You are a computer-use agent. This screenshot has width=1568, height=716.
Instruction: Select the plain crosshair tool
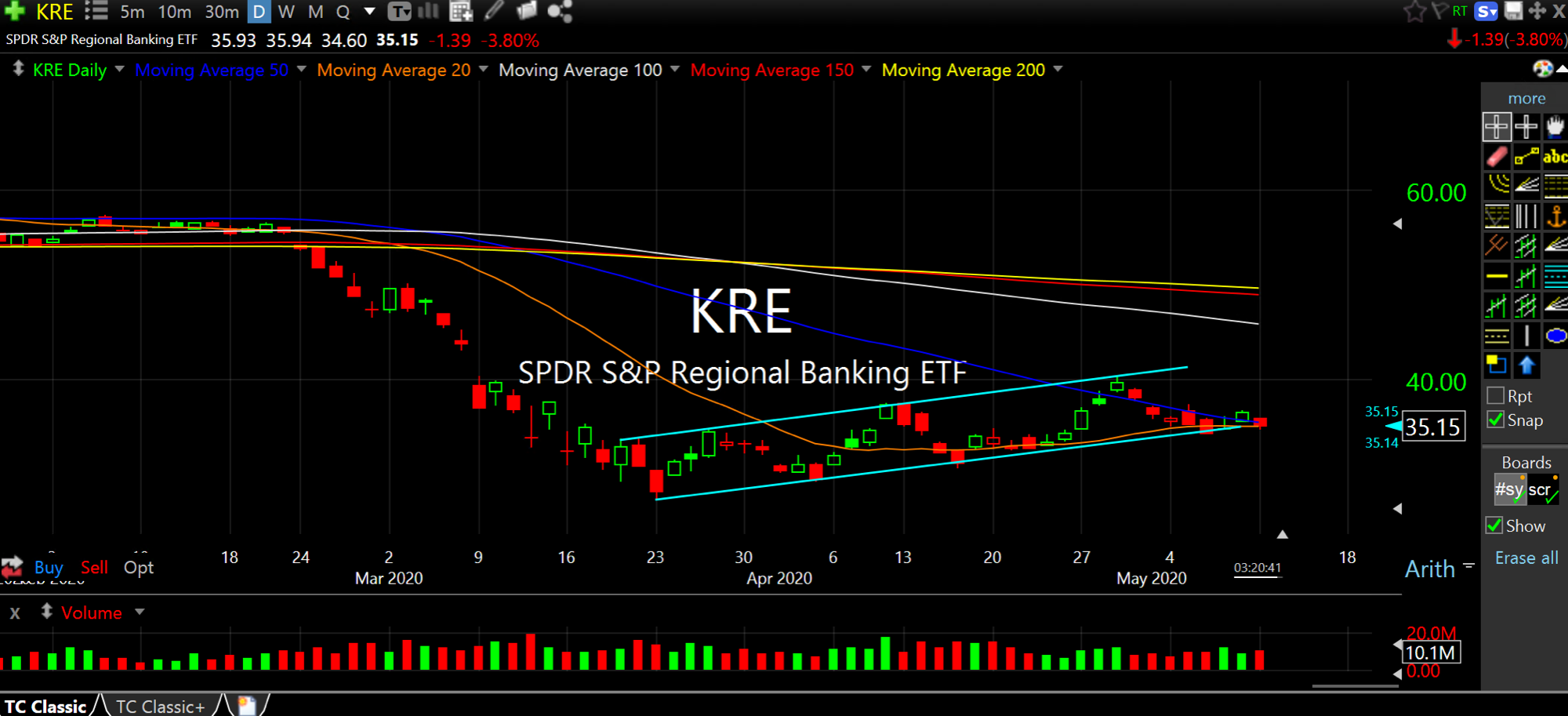(x=1526, y=126)
